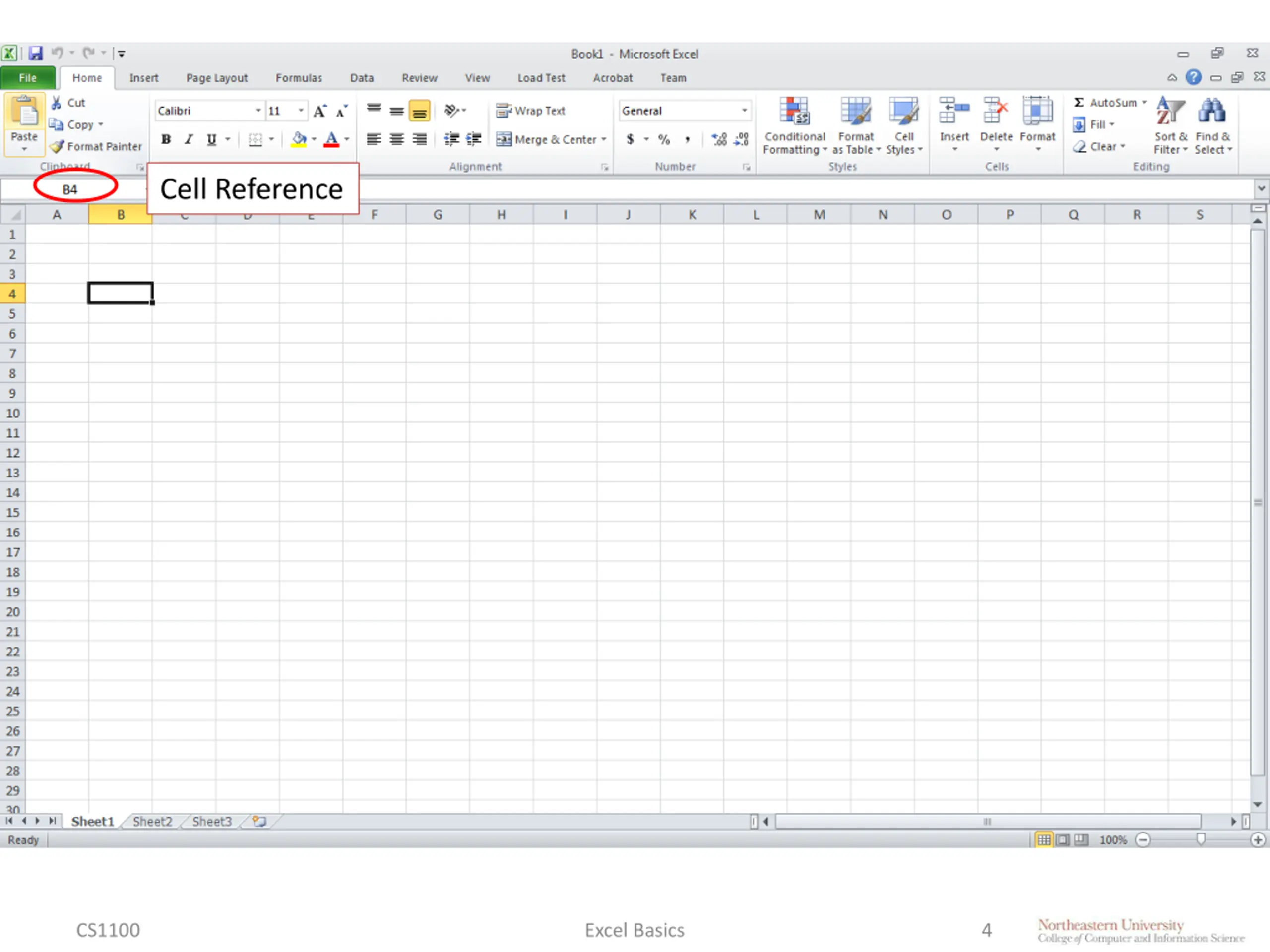Click the Name Box showing B4
1270x952 pixels.
click(x=69, y=189)
